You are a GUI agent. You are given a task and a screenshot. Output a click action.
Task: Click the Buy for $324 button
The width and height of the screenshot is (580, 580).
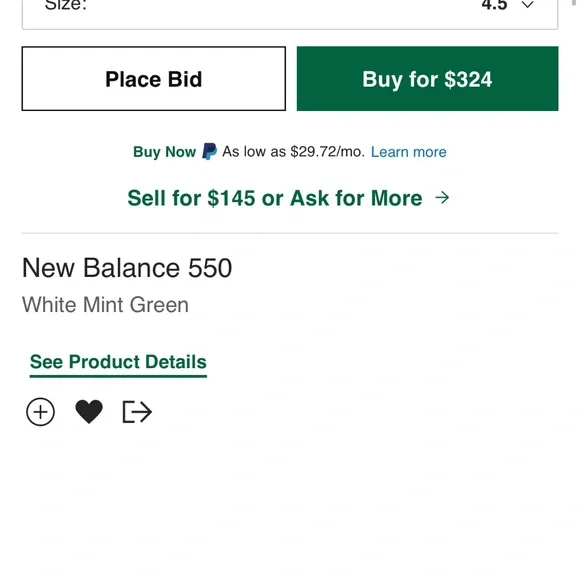click(x=427, y=78)
